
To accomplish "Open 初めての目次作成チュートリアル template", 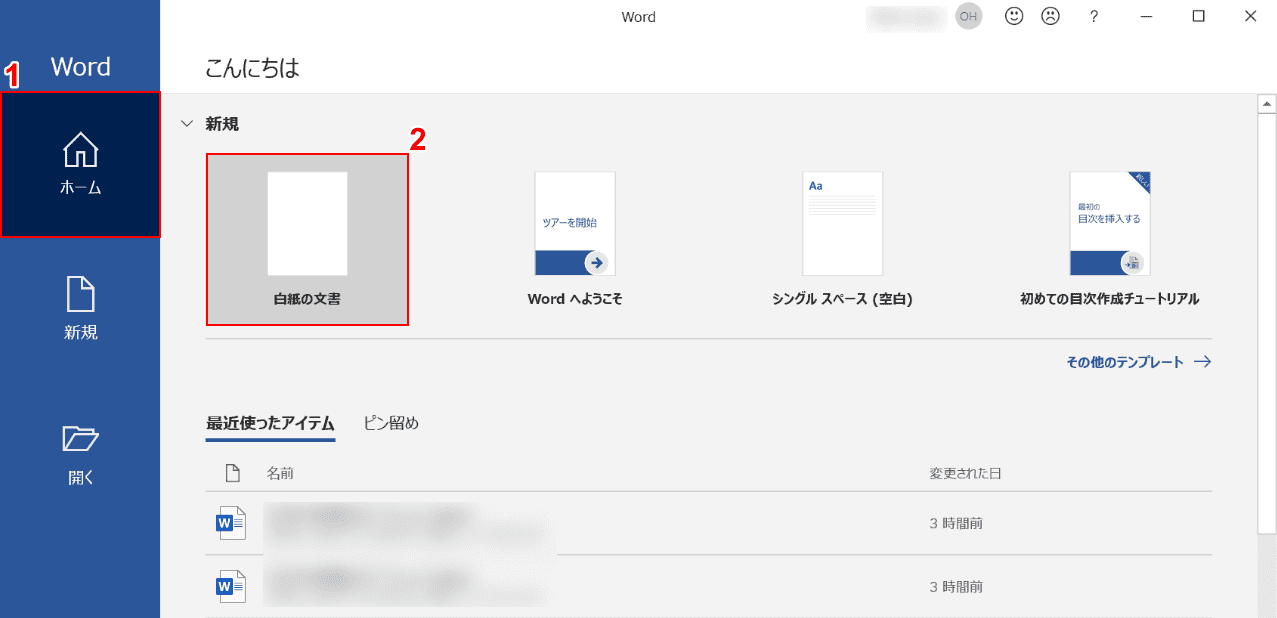I will (1109, 239).
